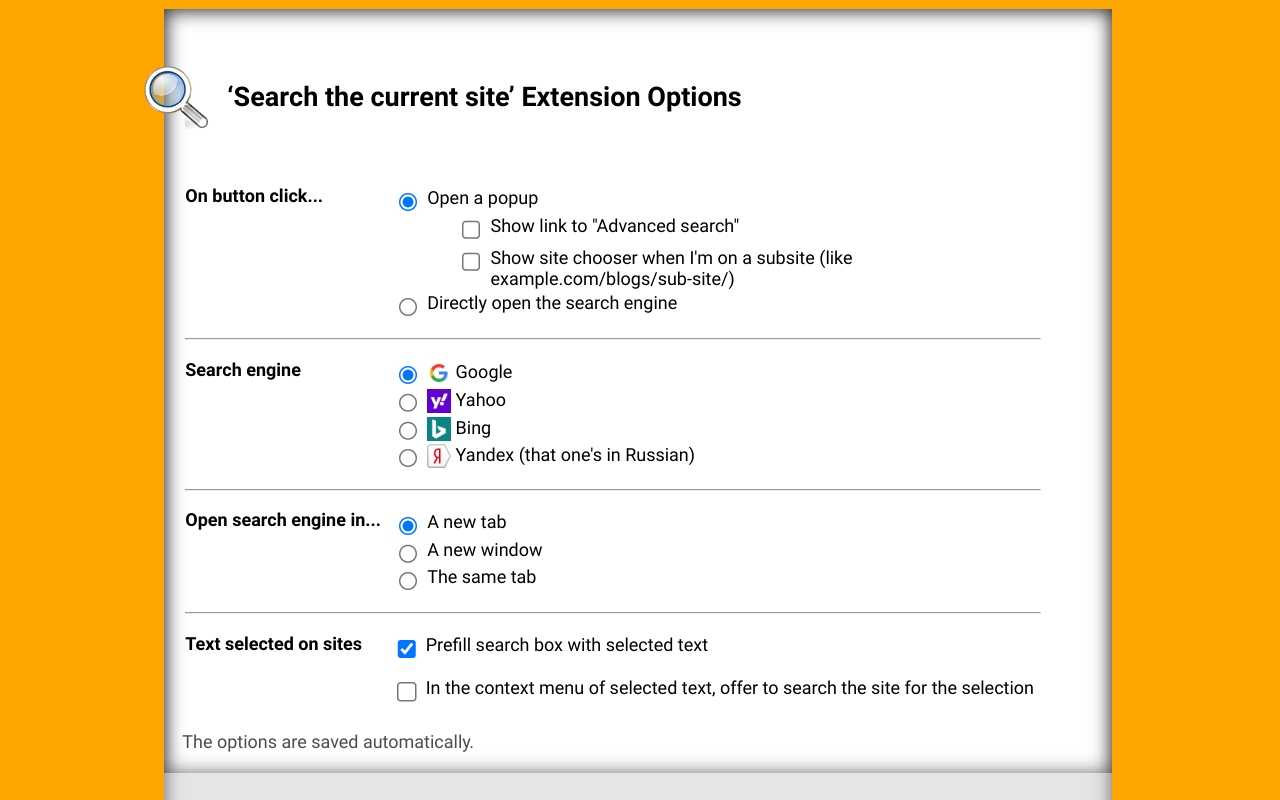Enable context menu search for selected text
The height and width of the screenshot is (800, 1280).
click(x=406, y=691)
